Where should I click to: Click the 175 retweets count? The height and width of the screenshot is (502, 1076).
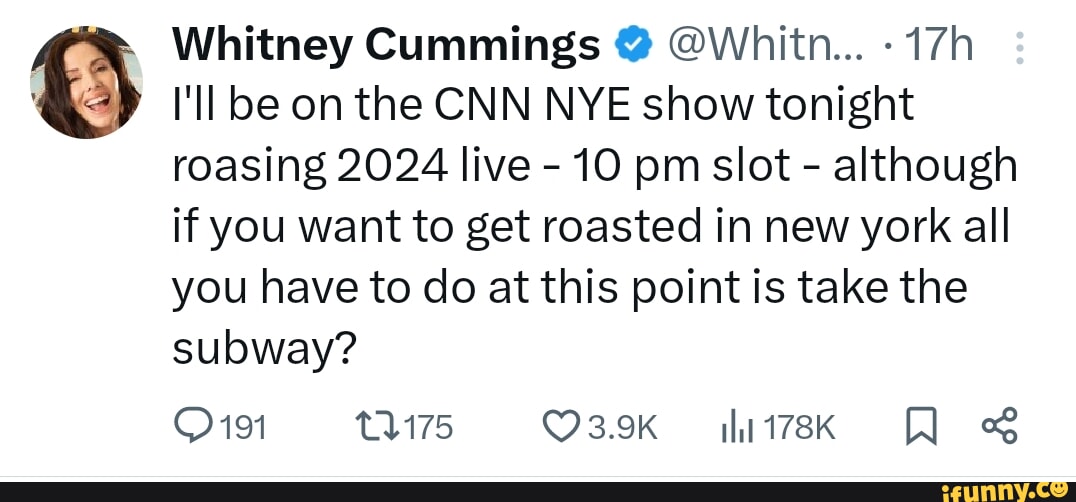(x=431, y=429)
